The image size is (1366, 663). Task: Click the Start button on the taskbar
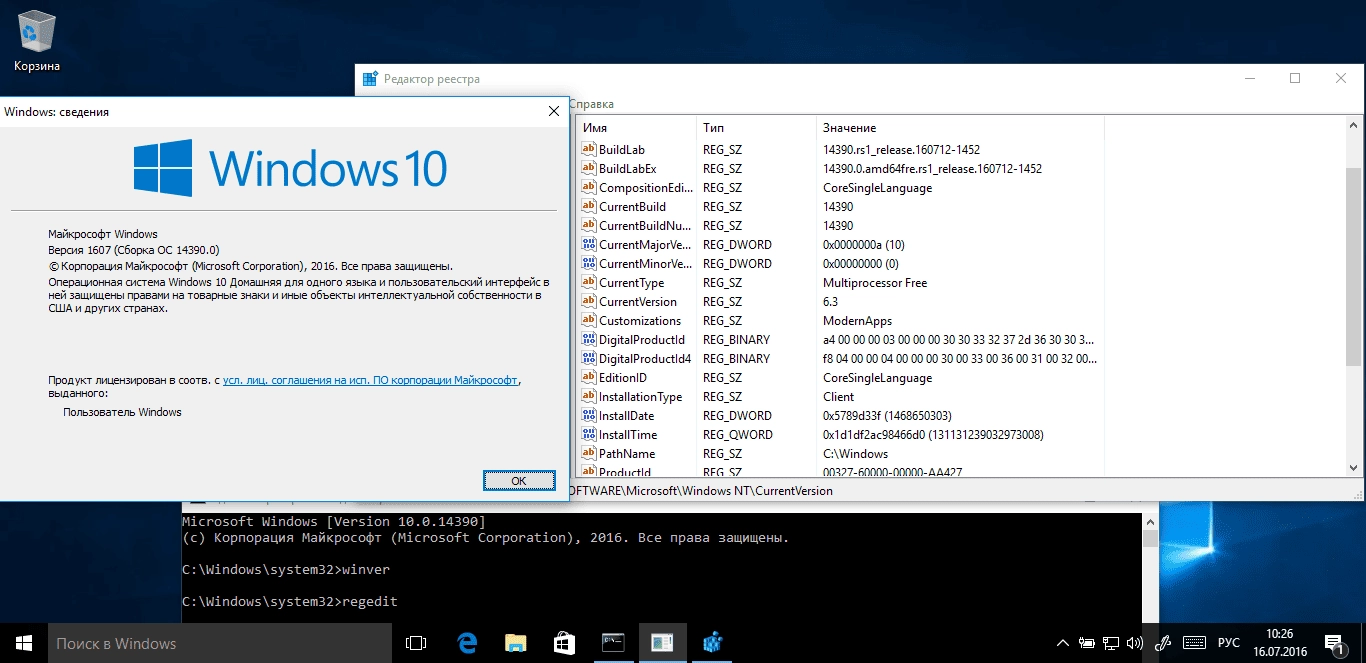(x=24, y=643)
